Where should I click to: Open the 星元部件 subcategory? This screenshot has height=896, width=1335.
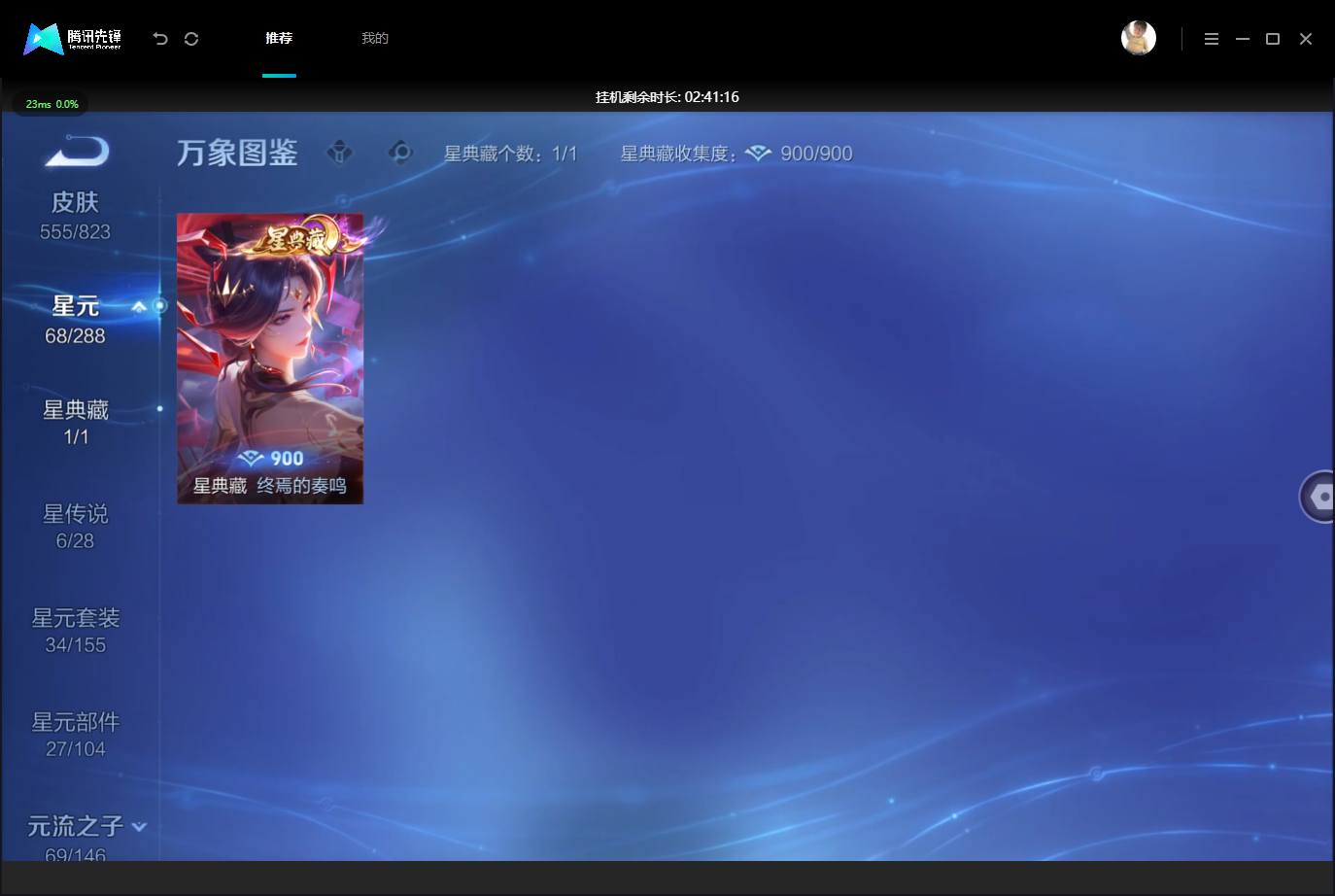(x=76, y=734)
